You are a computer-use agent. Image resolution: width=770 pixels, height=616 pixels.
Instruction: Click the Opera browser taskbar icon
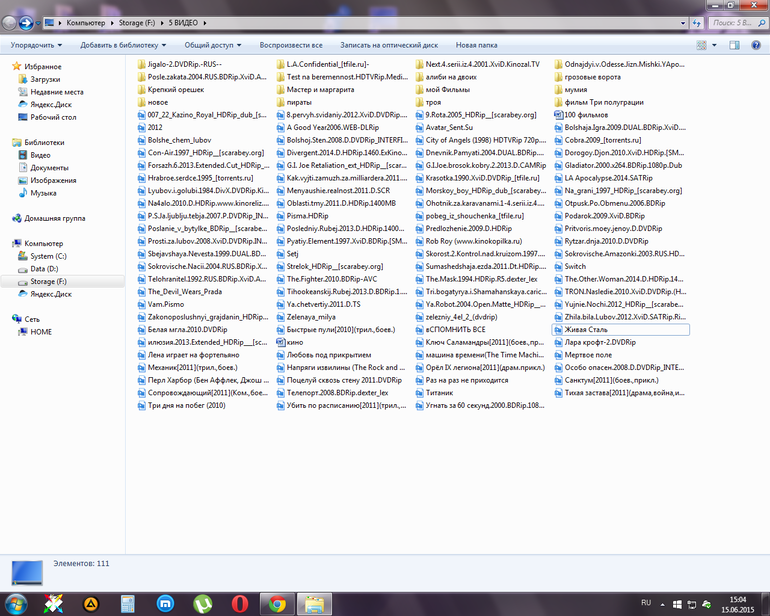[x=240, y=604]
